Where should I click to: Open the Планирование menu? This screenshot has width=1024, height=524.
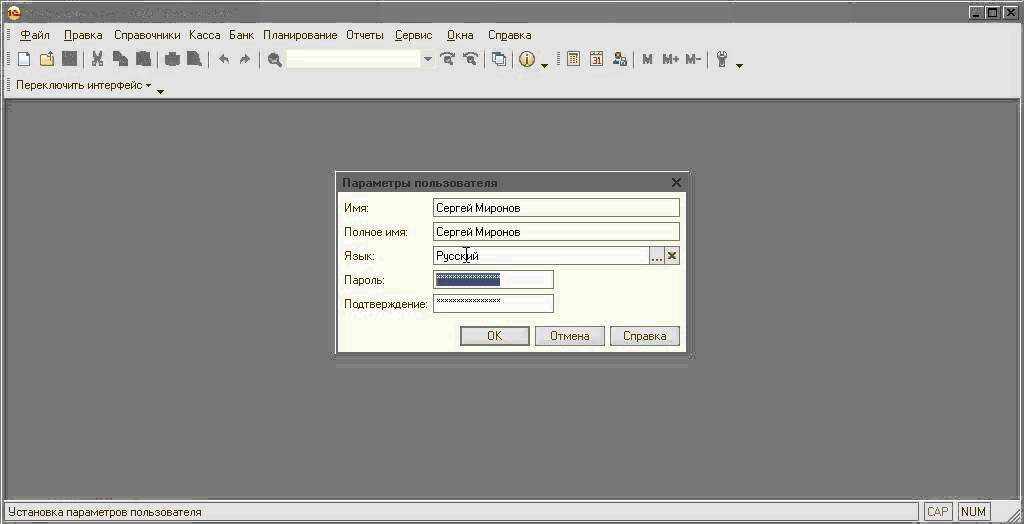pyautogui.click(x=300, y=35)
